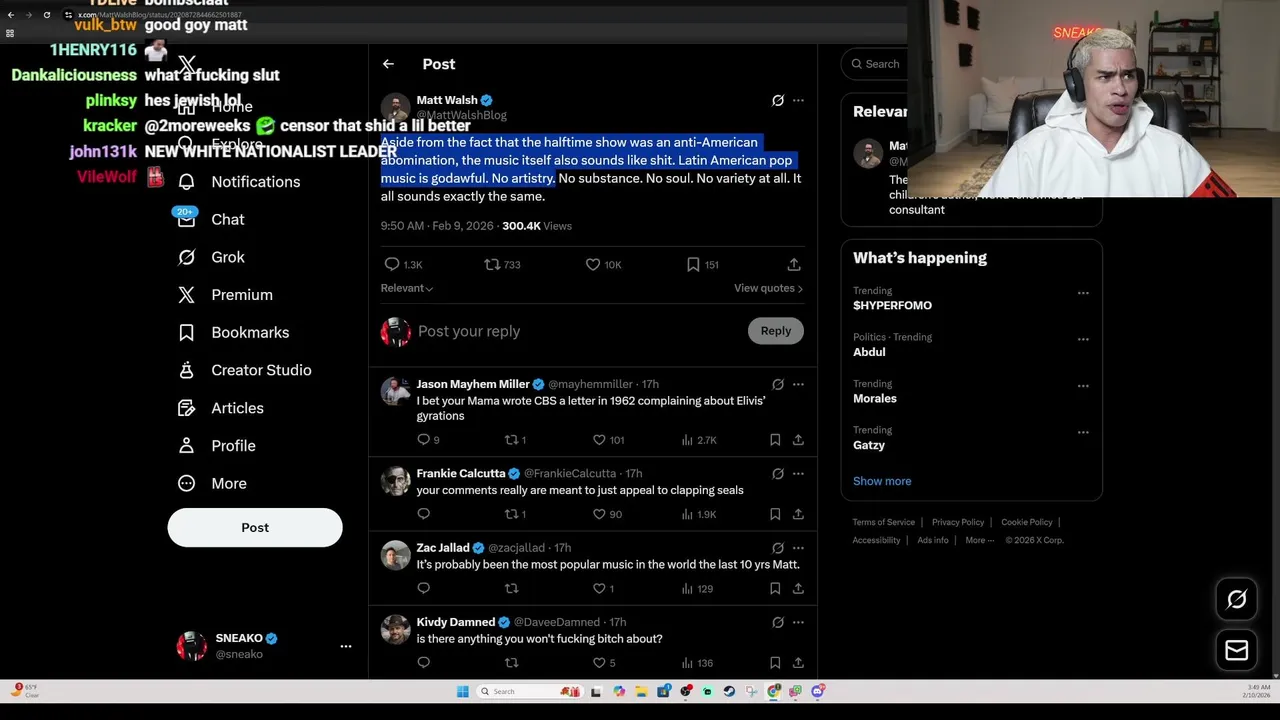Click the taskbar Search box
This screenshot has width=1280, height=720.
pos(528,691)
